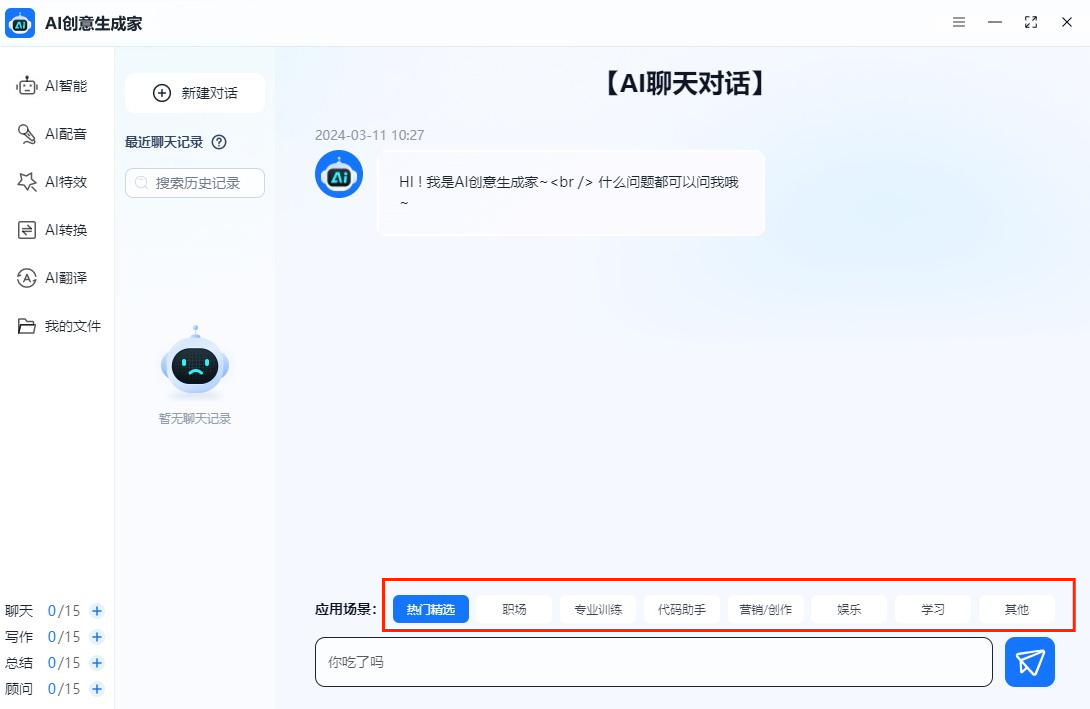Image resolution: width=1090 pixels, height=709 pixels.
Task: Enable the 娱乐 scene filter
Action: tap(848, 609)
